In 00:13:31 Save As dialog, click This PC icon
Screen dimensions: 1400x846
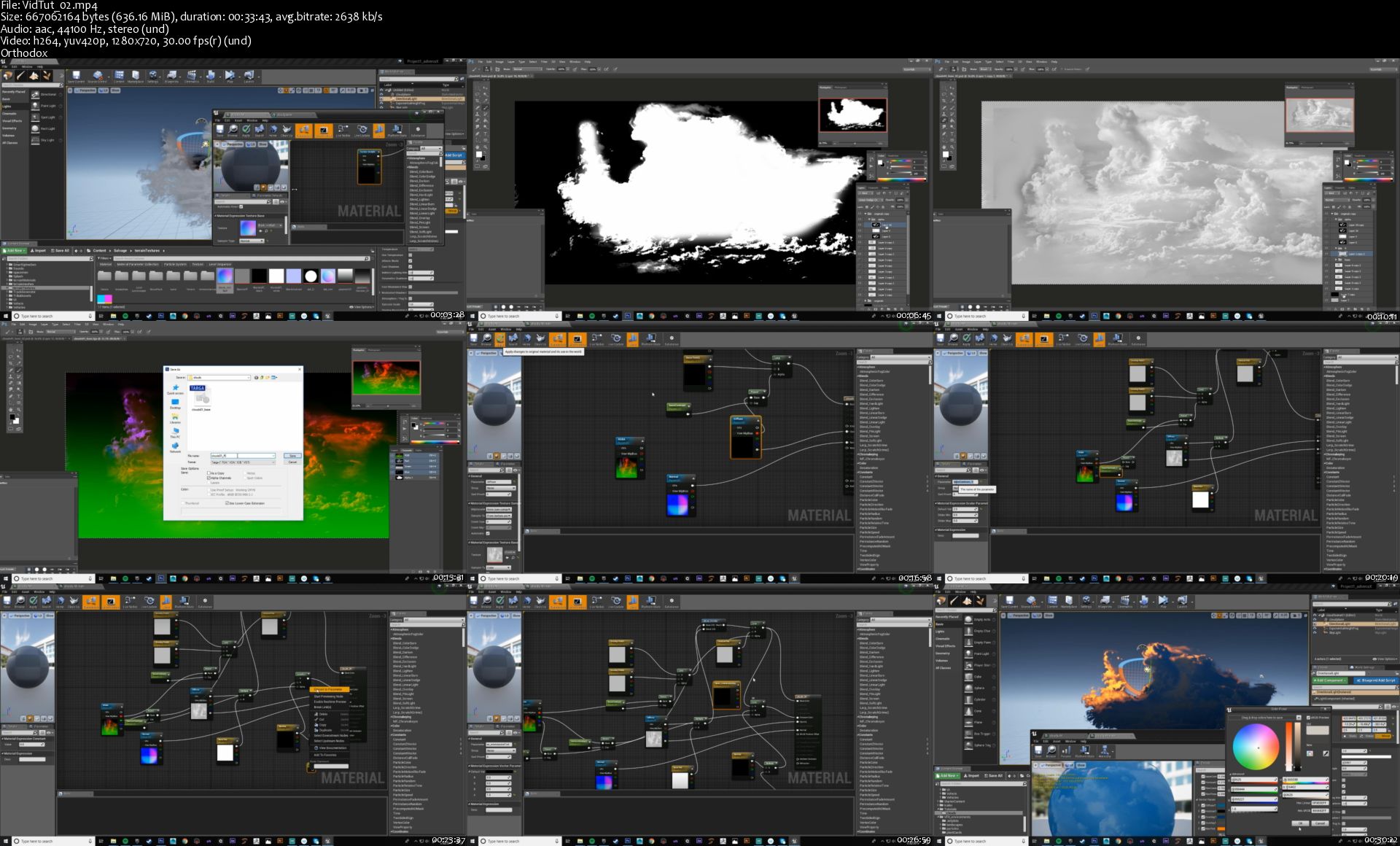pyautogui.click(x=175, y=432)
